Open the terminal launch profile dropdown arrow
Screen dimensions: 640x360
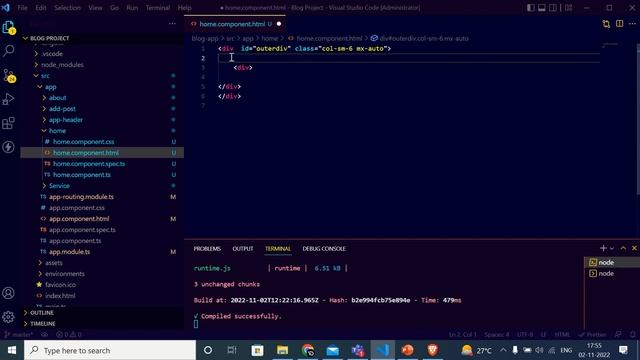pyautogui.click(x=612, y=248)
